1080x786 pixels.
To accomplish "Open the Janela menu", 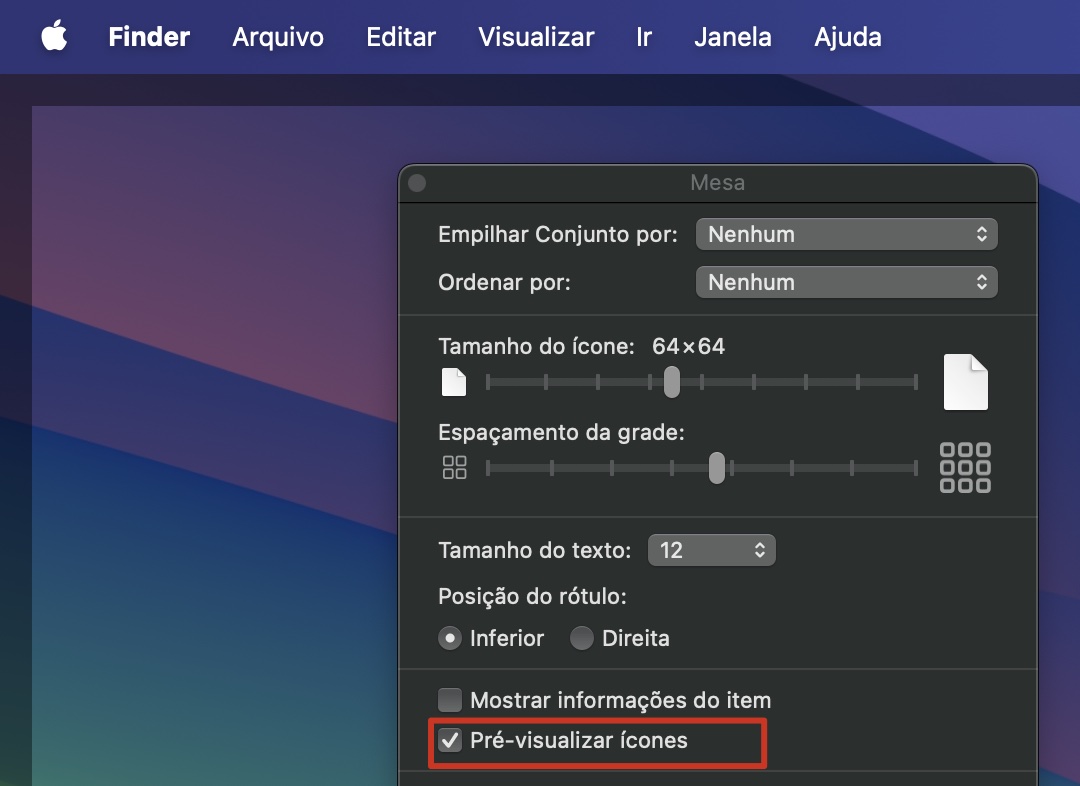I will point(732,37).
